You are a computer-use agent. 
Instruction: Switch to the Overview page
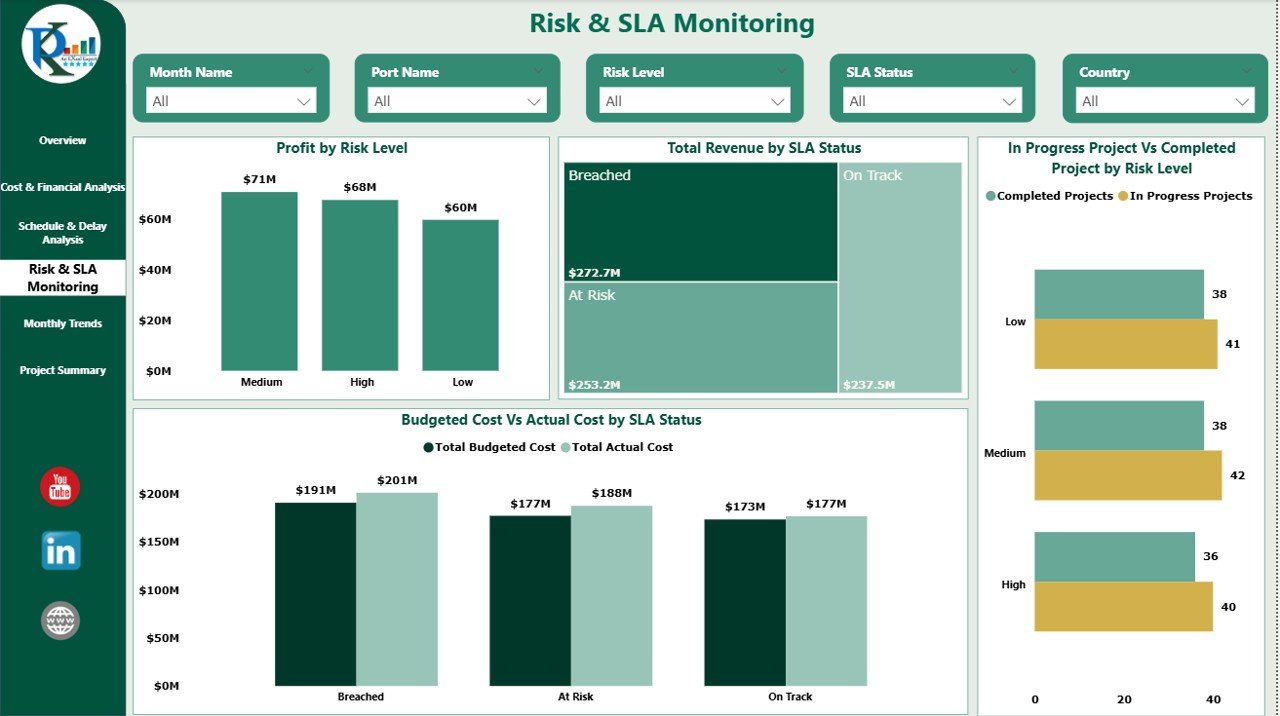[62, 140]
